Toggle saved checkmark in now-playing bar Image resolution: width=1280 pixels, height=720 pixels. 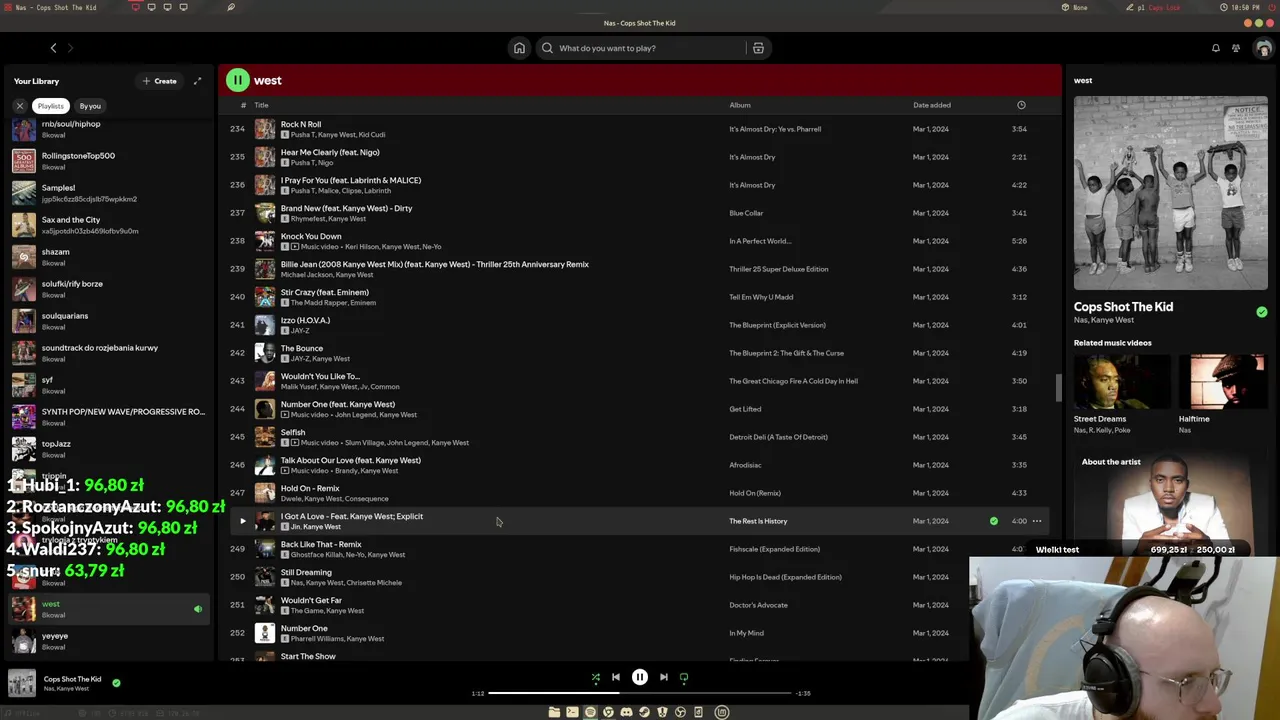coord(116,683)
